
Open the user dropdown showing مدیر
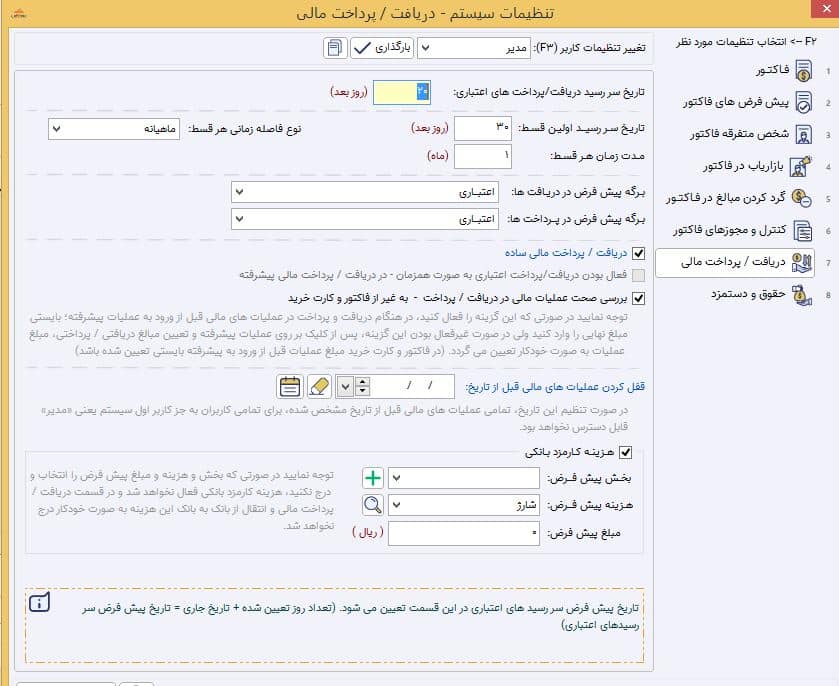[x=474, y=48]
